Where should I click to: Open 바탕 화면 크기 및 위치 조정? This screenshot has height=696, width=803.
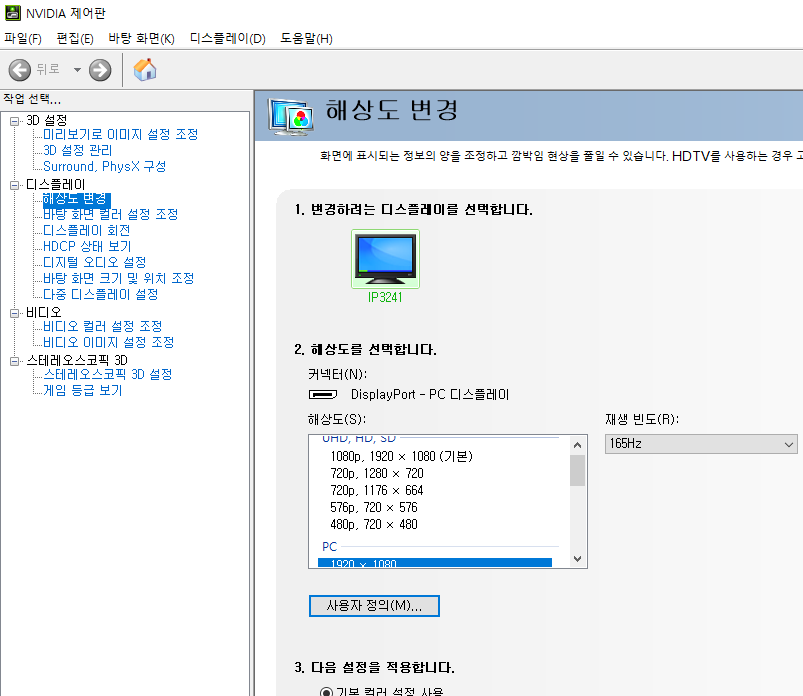pos(118,278)
